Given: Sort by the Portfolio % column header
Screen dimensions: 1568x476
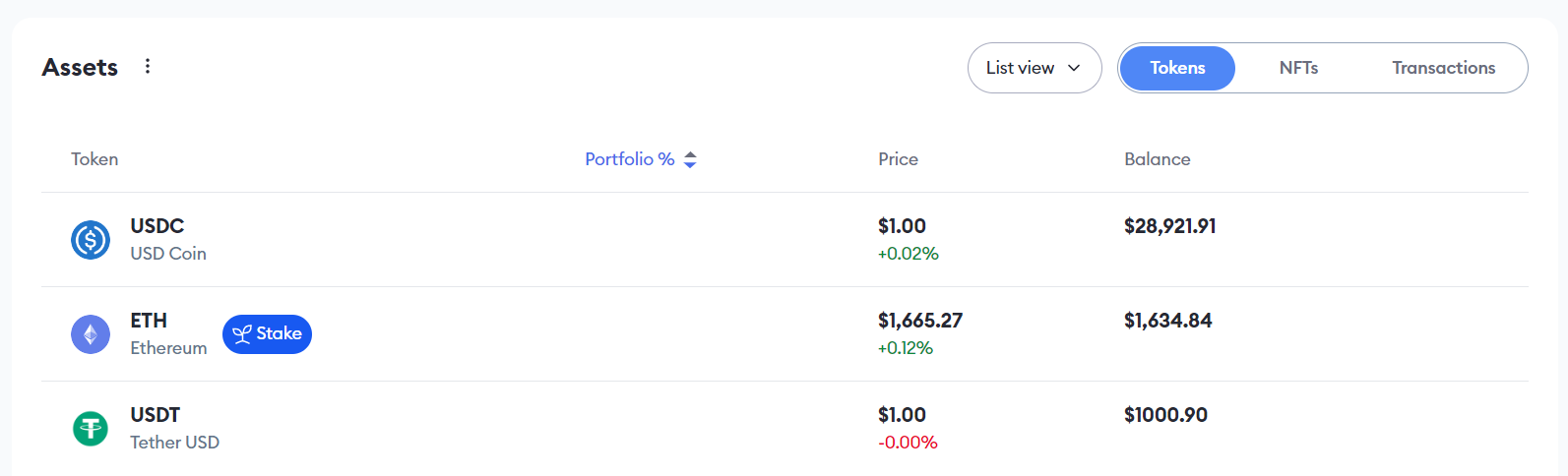Looking at the screenshot, I should pyautogui.click(x=630, y=159).
